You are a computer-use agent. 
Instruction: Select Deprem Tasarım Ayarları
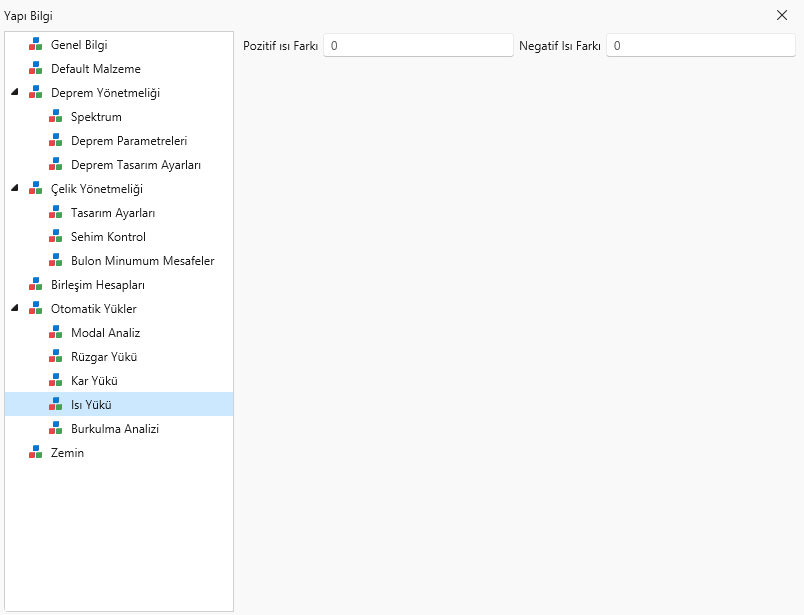pos(135,165)
